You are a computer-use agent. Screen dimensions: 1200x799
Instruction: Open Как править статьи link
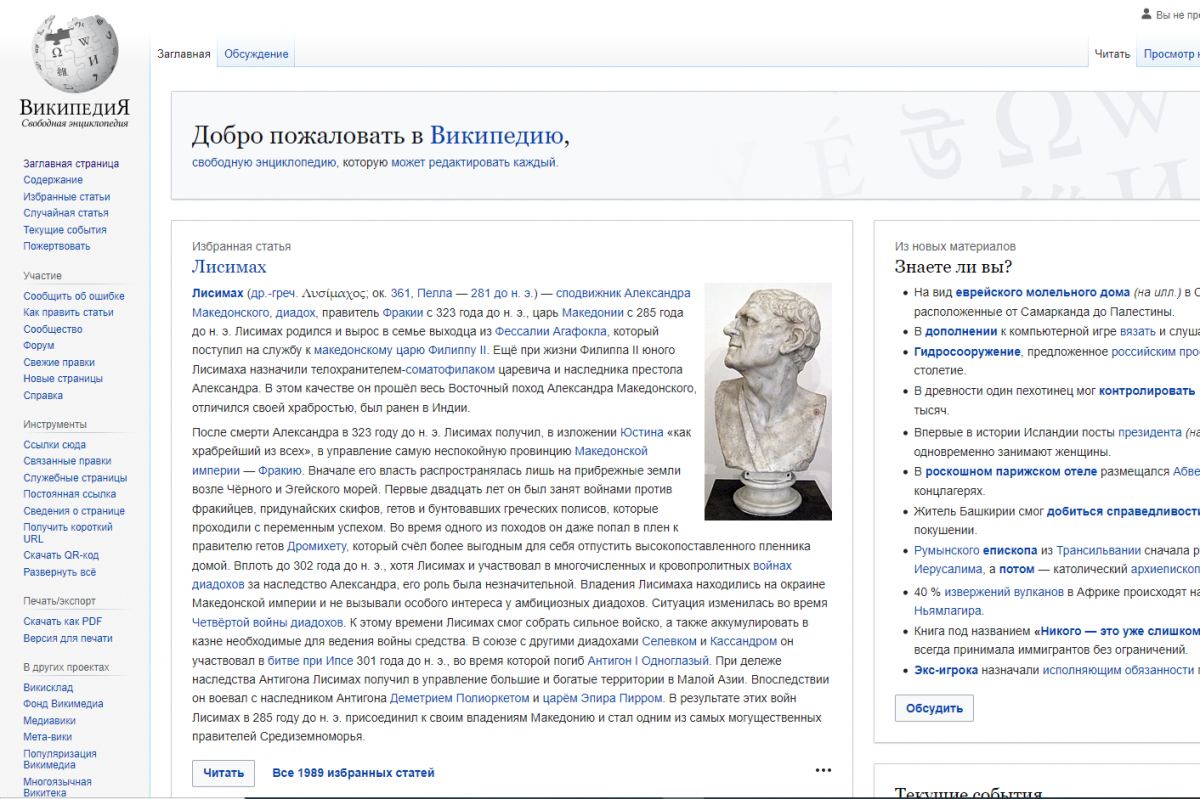pyautogui.click(x=69, y=312)
